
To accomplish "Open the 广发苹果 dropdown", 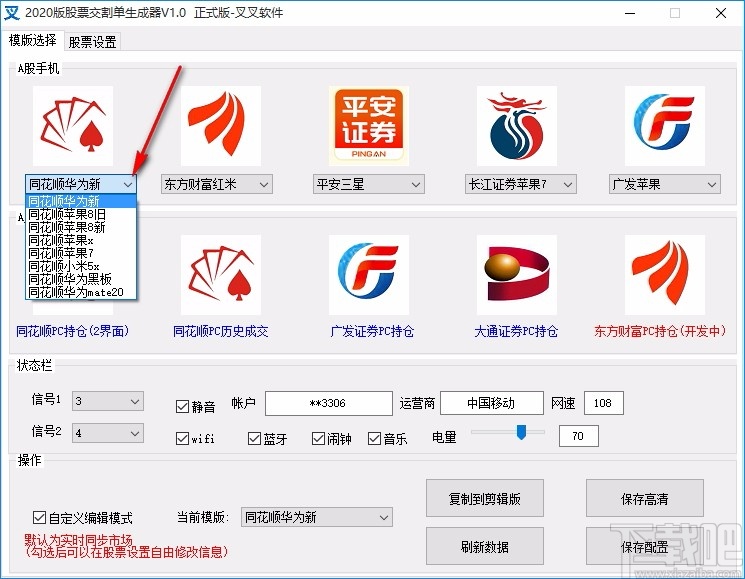I will (x=665, y=184).
